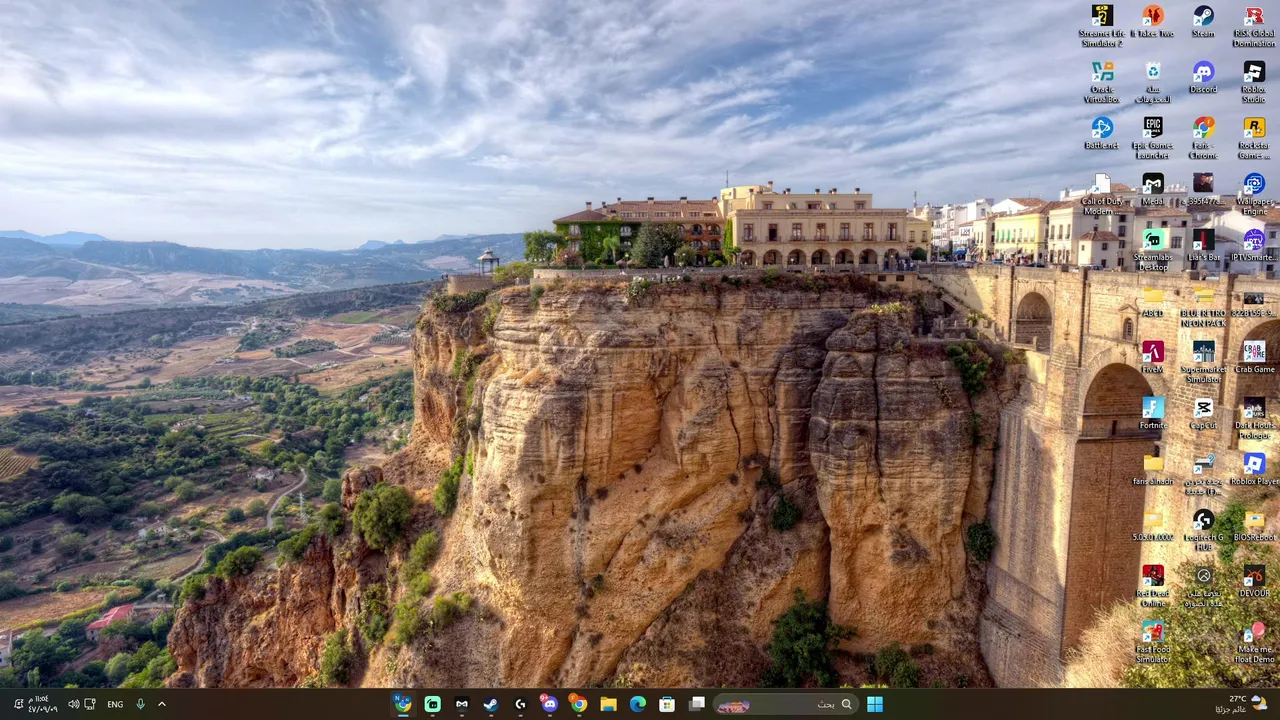Screen dimensions: 1280x720
Task: Open Roblox Studio desktop shortcut
Action: point(1254,81)
